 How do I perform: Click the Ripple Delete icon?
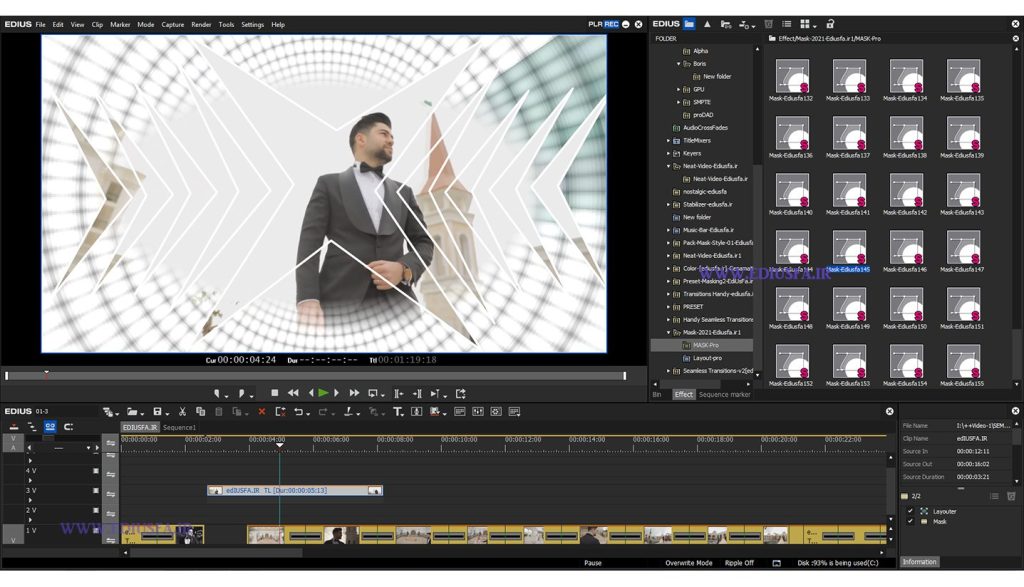coord(280,411)
